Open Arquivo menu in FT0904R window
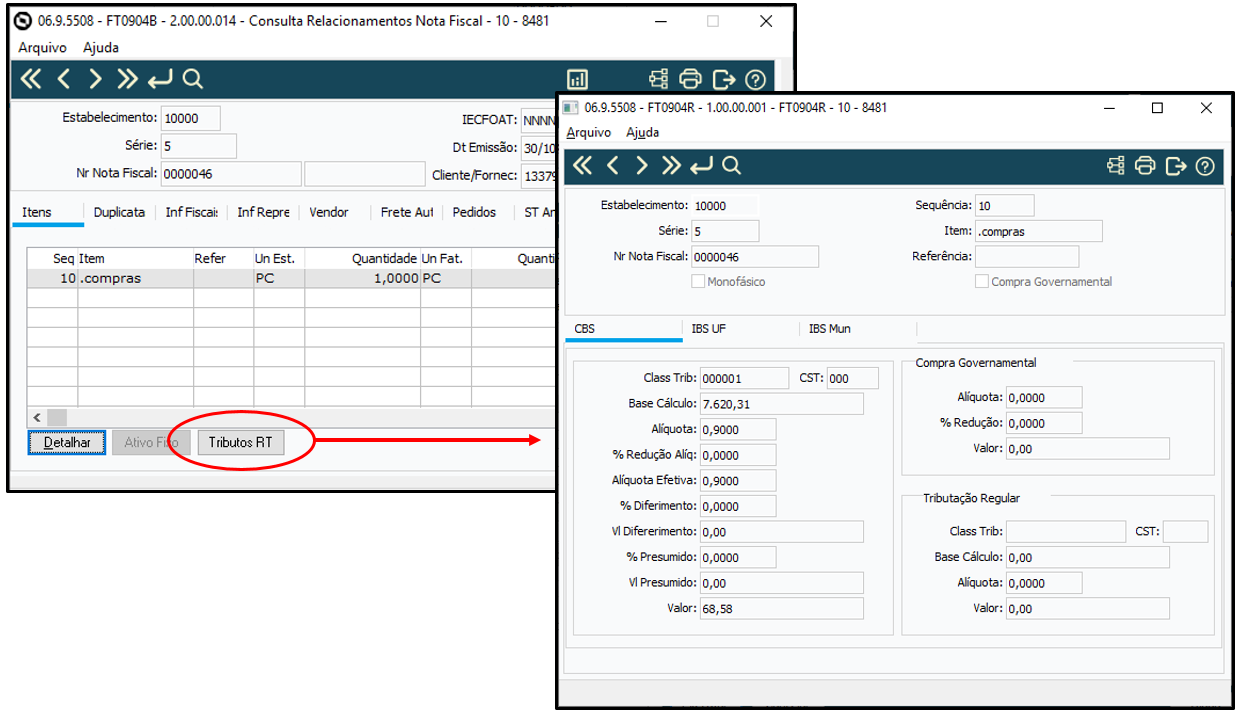The image size is (1247, 712). click(x=589, y=132)
